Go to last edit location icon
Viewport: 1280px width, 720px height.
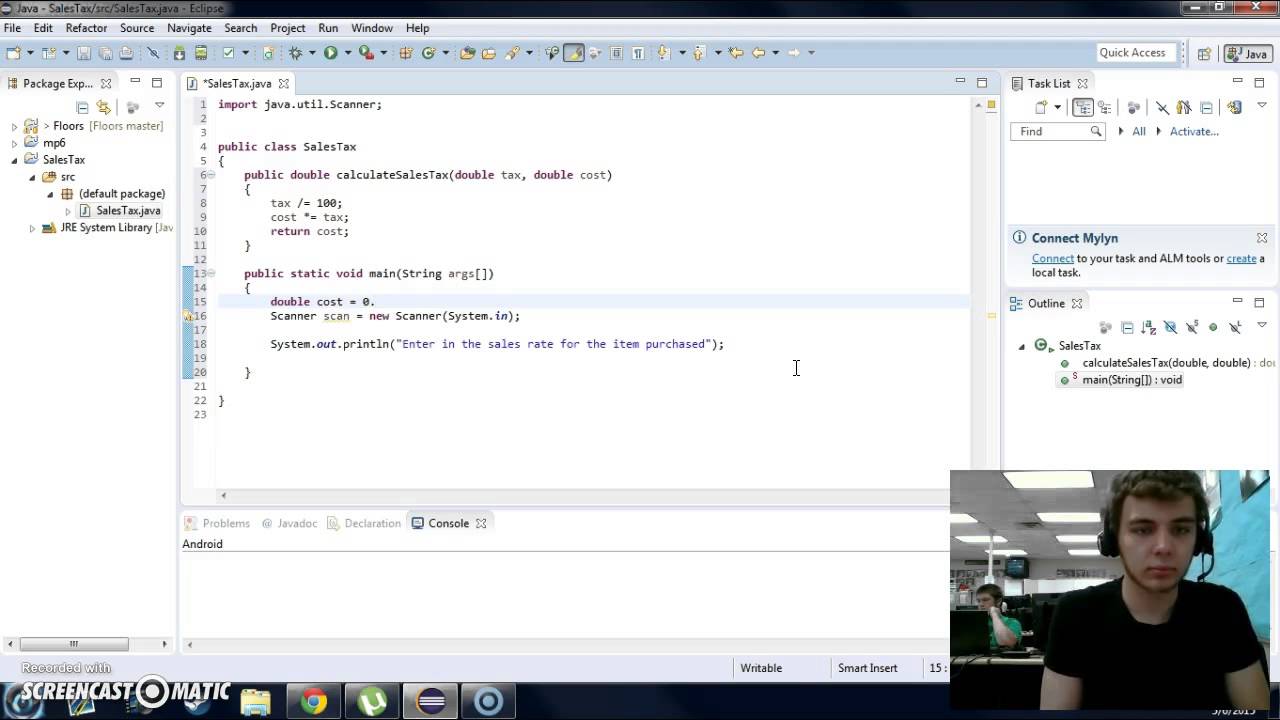tap(736, 53)
